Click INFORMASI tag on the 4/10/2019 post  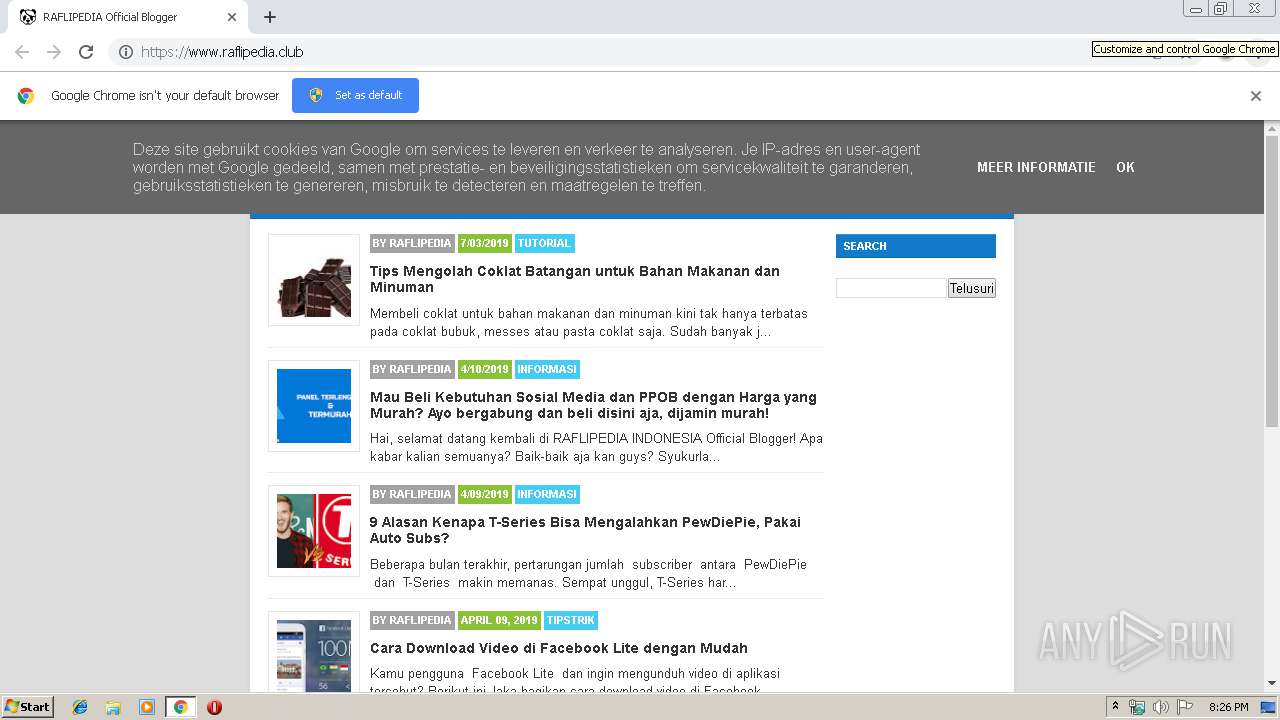[x=547, y=369]
